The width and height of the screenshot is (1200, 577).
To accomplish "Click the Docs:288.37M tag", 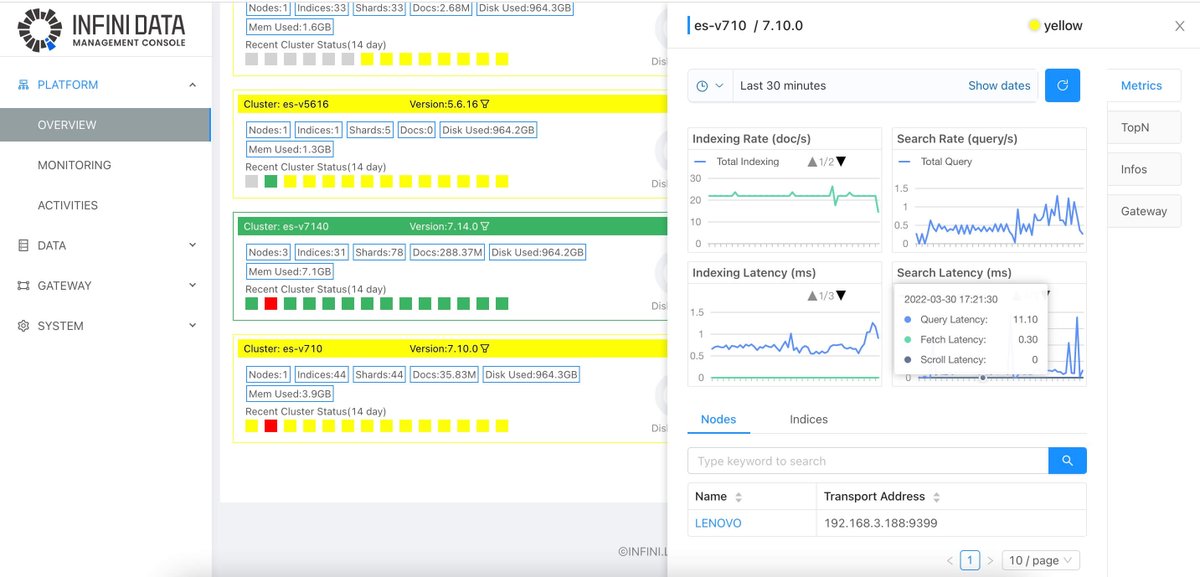I will point(445,253).
